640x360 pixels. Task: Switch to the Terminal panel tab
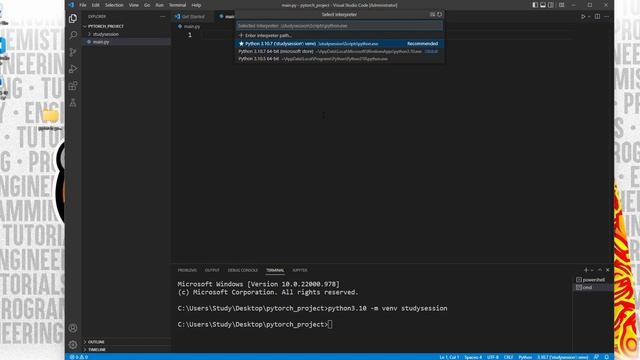pos(275,270)
